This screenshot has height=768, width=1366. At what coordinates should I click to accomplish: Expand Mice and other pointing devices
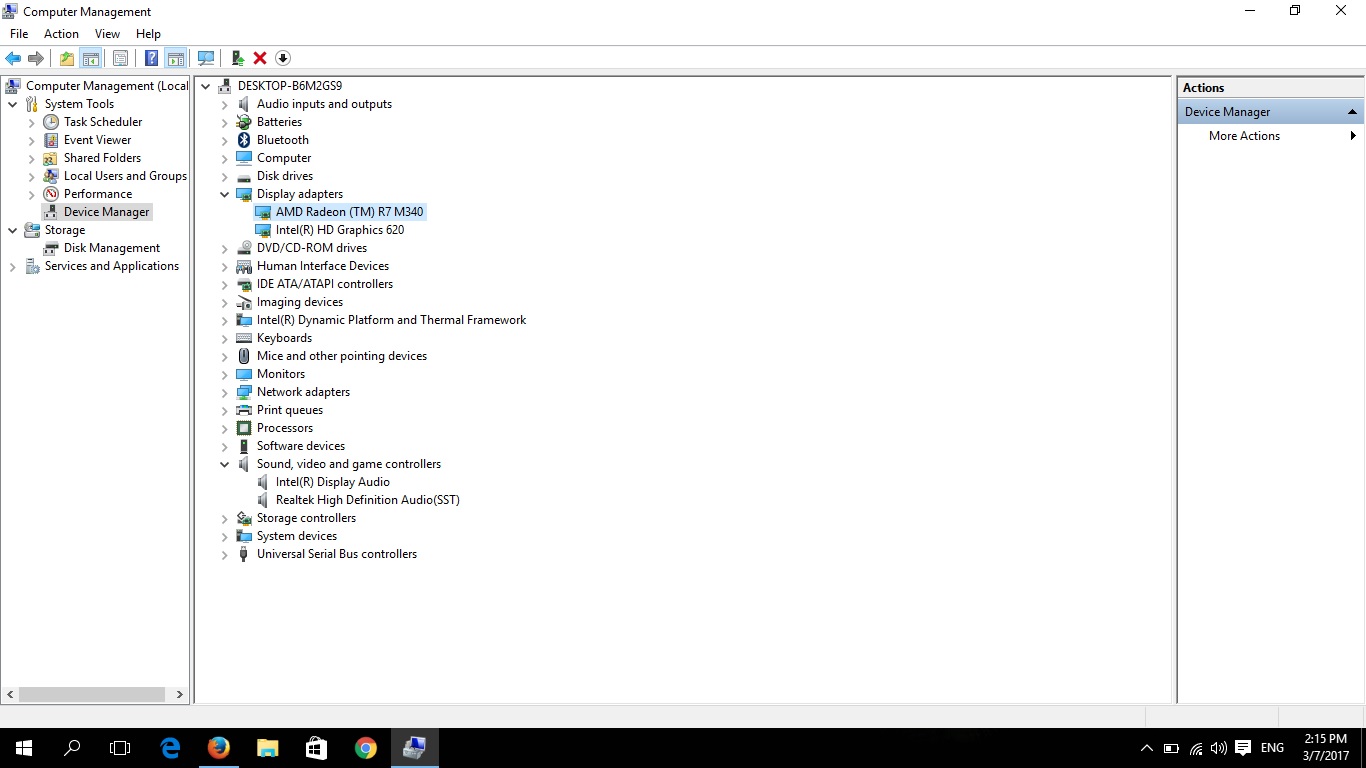(225, 356)
